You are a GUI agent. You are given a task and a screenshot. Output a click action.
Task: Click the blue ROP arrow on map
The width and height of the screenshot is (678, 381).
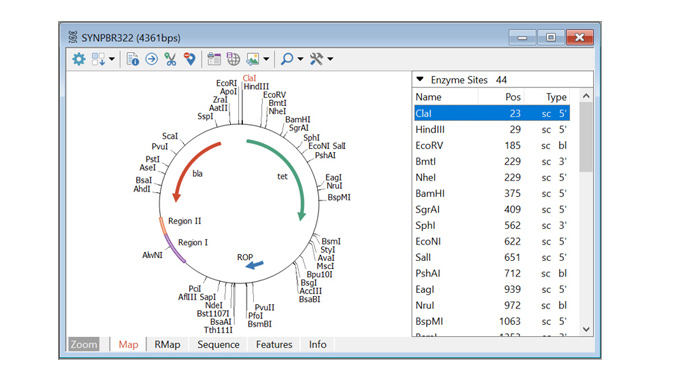point(254,265)
